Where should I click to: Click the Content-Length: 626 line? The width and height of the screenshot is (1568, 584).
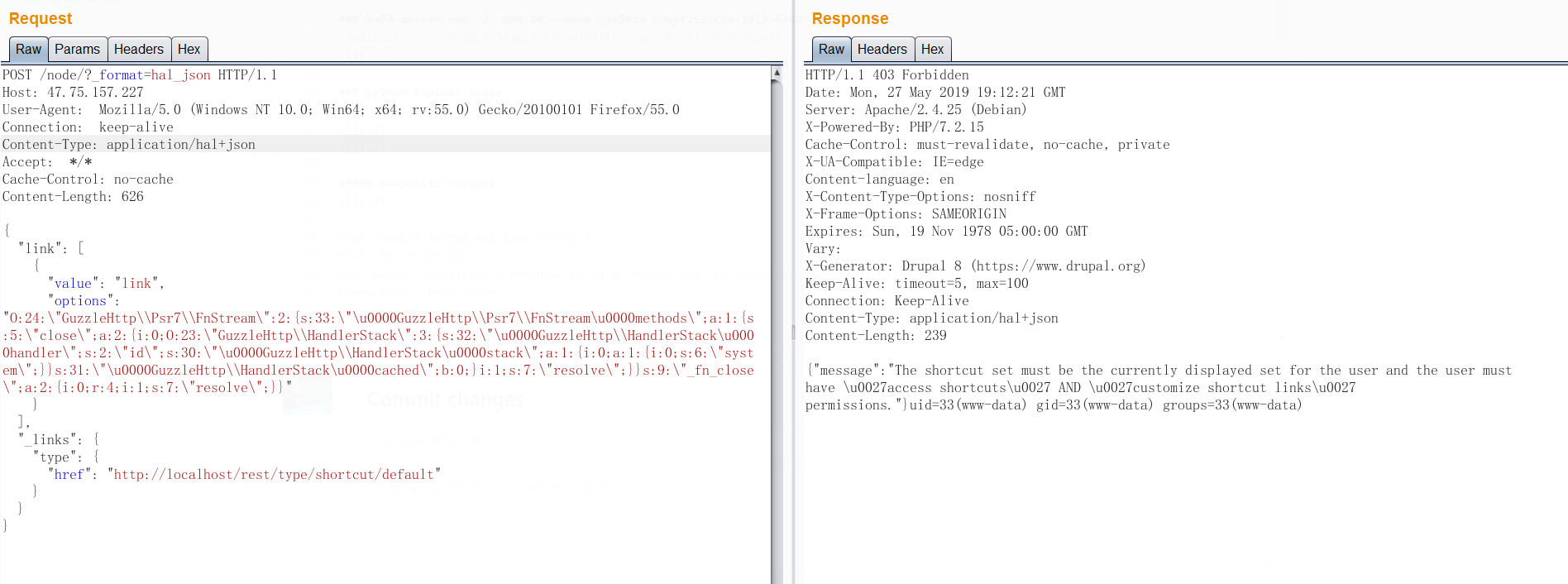73,197
